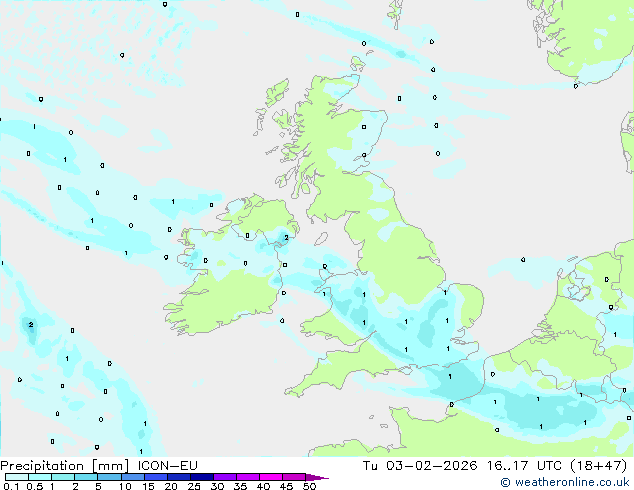634x490 pixels.
Task: Pick the 20–25 mm dark blue swatch
Action: pyautogui.click(x=178, y=477)
